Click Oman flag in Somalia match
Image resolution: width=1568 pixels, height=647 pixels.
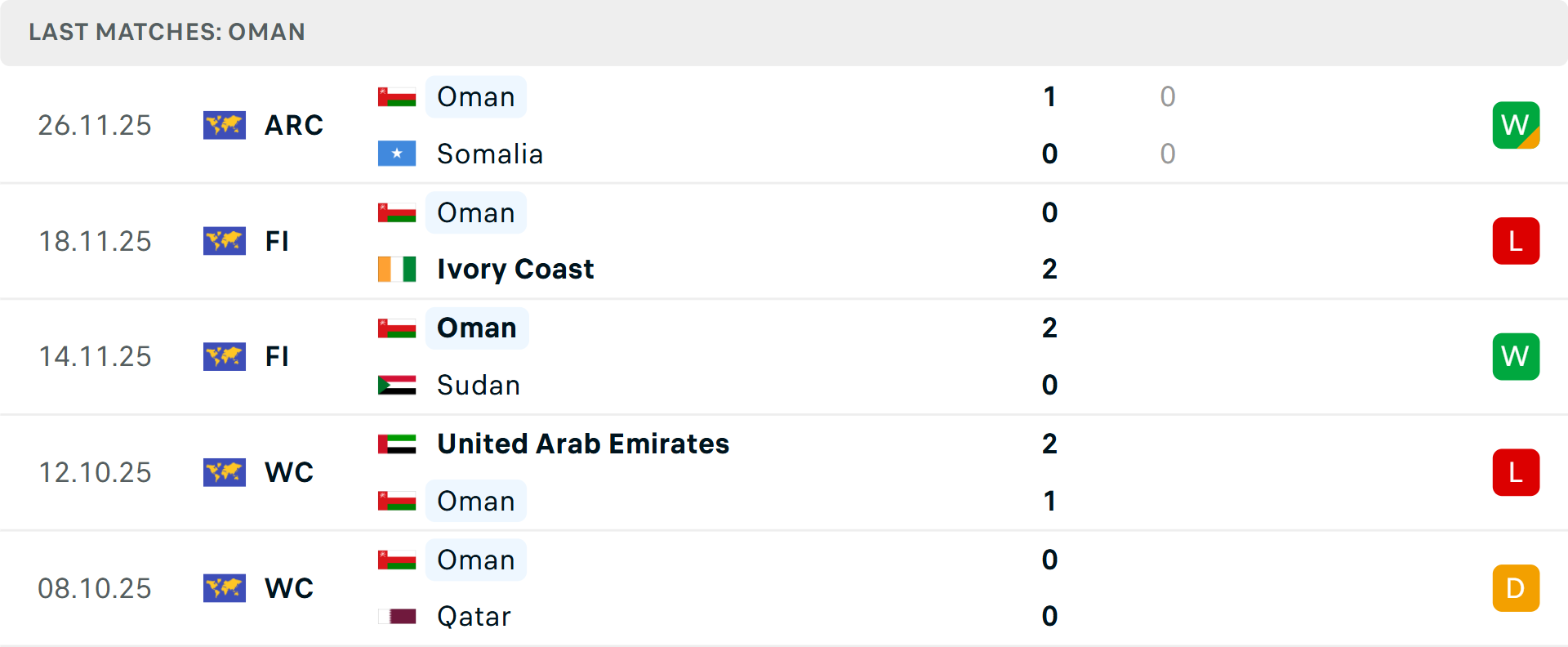click(397, 96)
